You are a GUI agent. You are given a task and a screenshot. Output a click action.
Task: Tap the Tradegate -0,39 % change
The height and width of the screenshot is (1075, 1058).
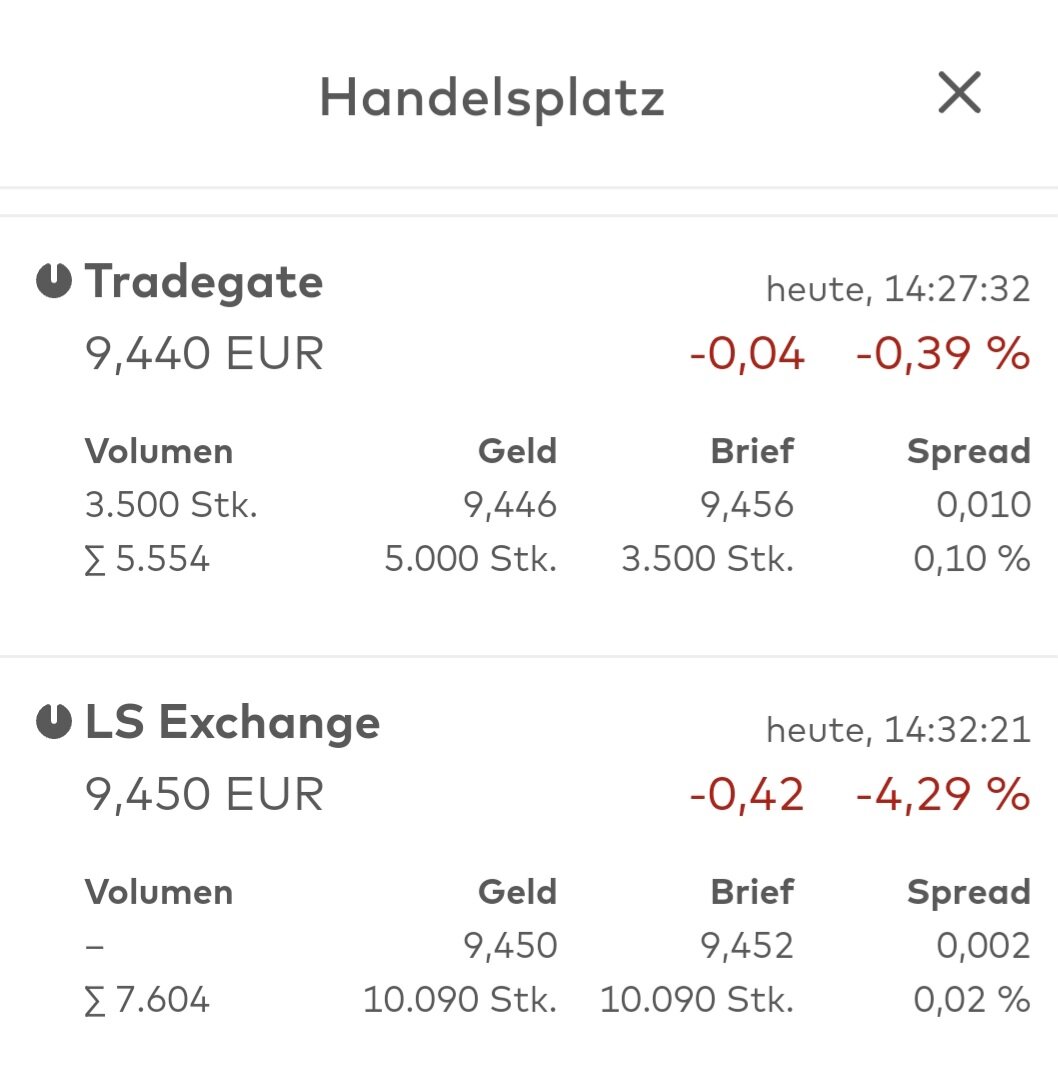click(942, 354)
